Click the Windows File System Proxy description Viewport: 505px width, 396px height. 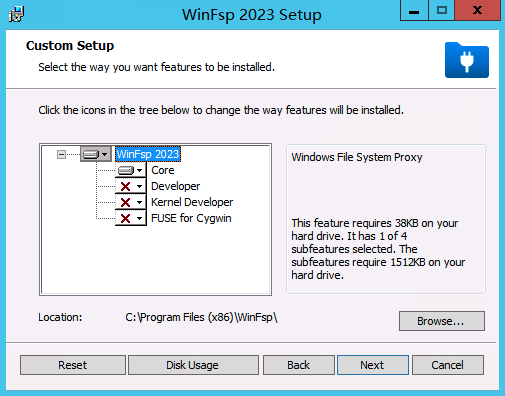pos(357,157)
